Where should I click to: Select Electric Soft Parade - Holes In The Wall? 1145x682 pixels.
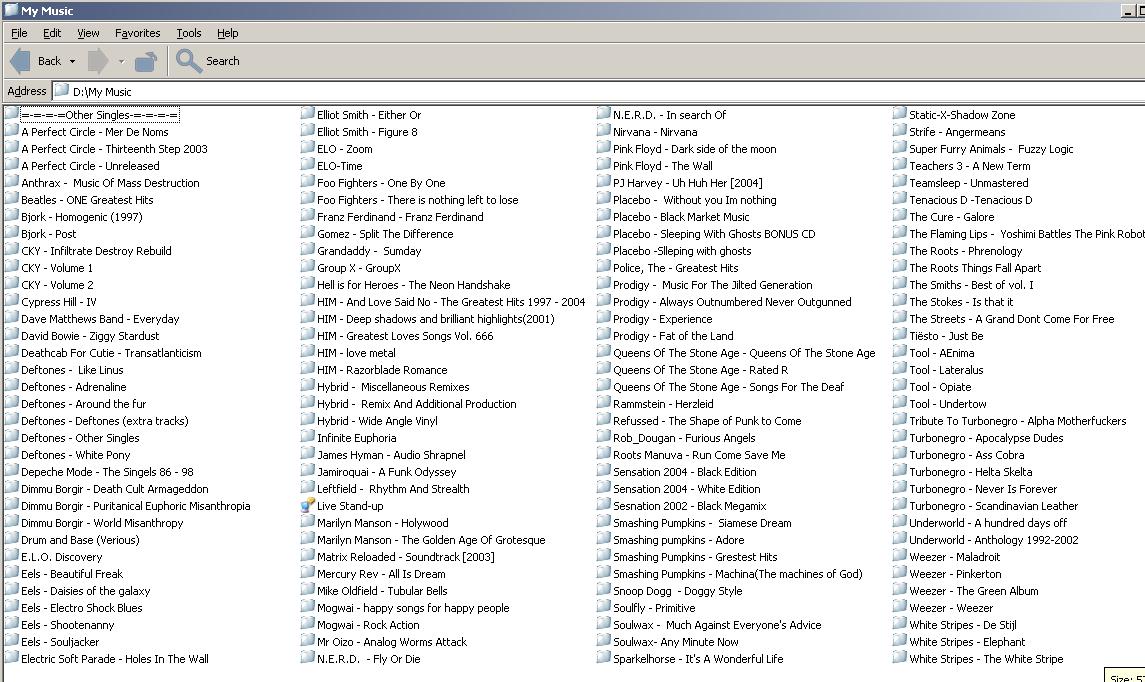[x=115, y=659]
